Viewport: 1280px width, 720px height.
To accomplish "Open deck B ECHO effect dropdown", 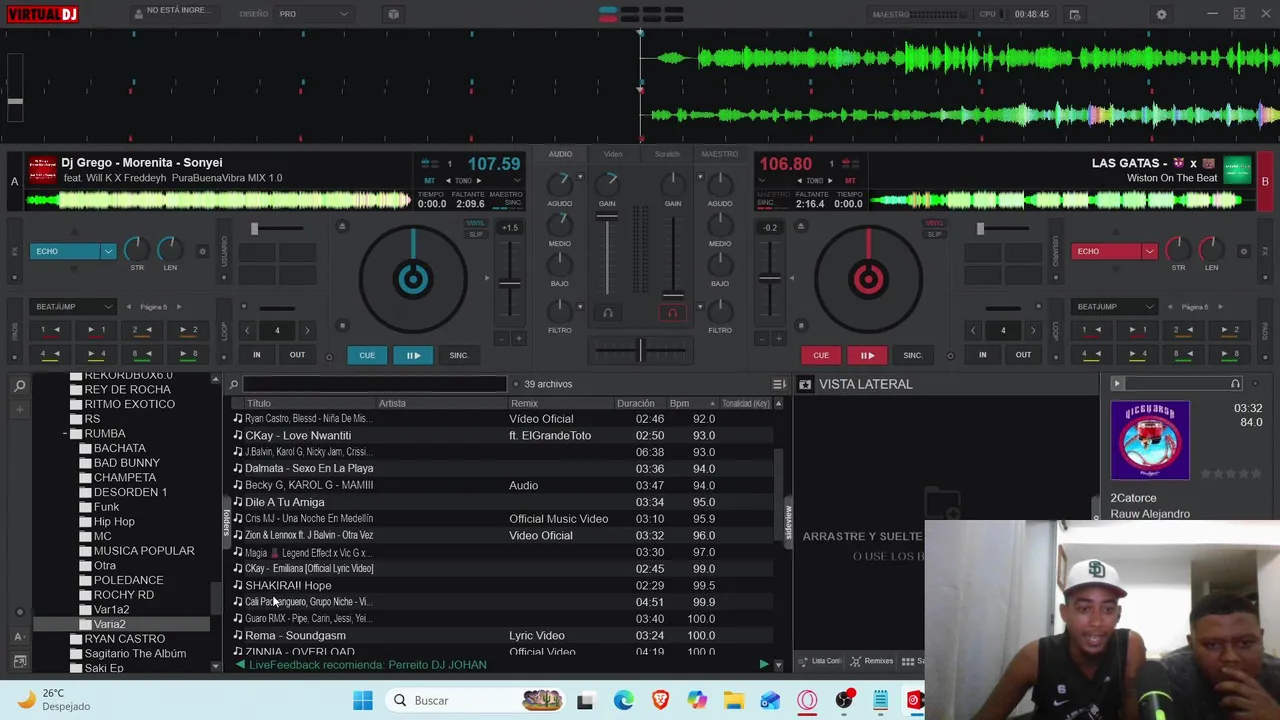I will click(x=1150, y=251).
